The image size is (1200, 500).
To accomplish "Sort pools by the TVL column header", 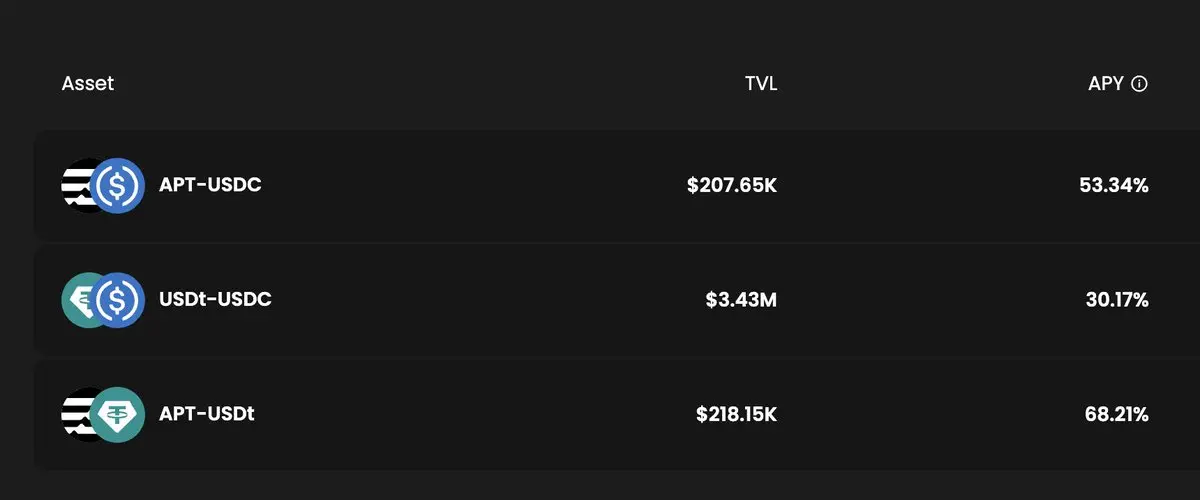I will pyautogui.click(x=761, y=84).
